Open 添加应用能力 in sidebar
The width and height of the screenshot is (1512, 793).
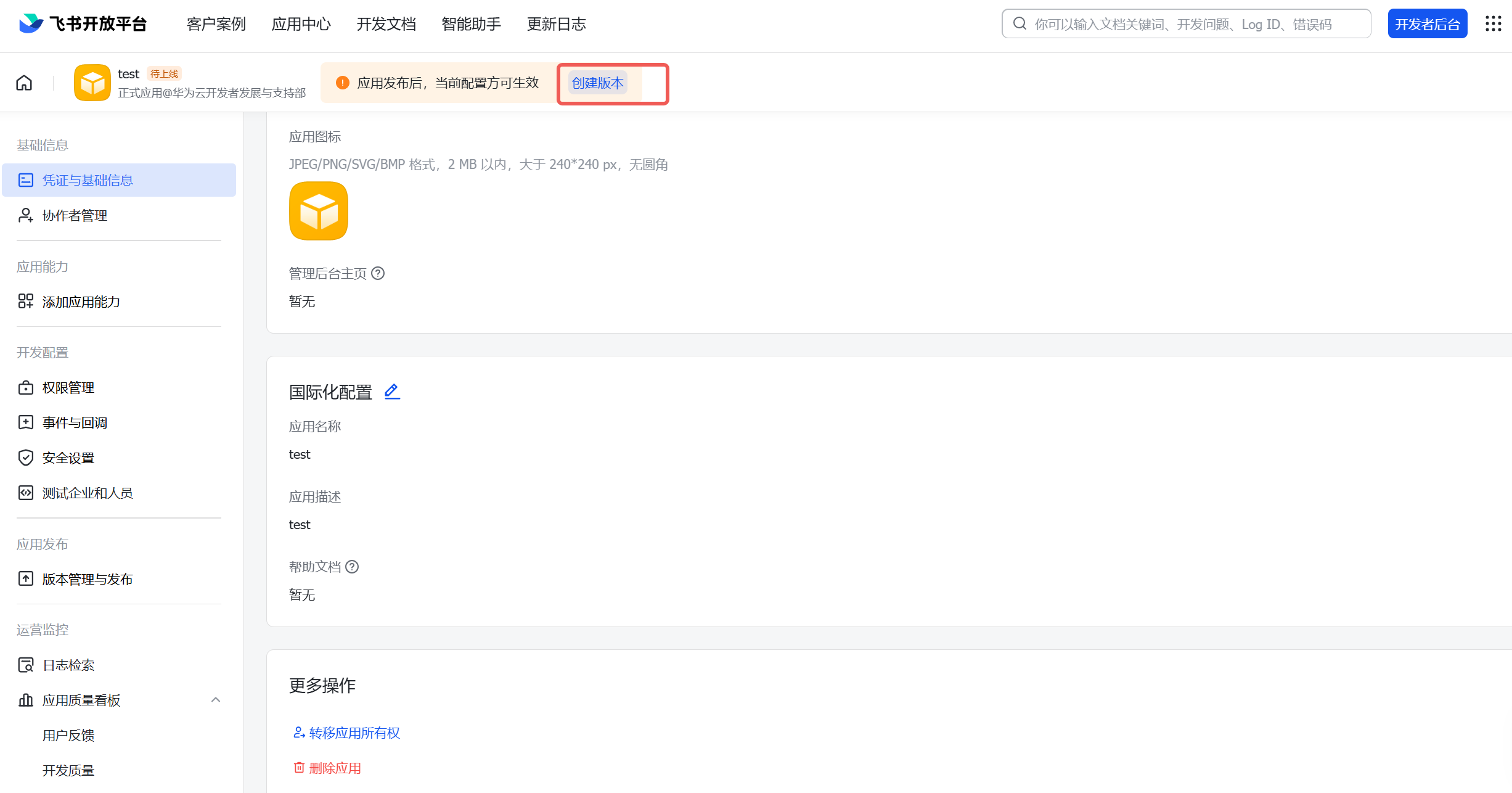(119, 302)
